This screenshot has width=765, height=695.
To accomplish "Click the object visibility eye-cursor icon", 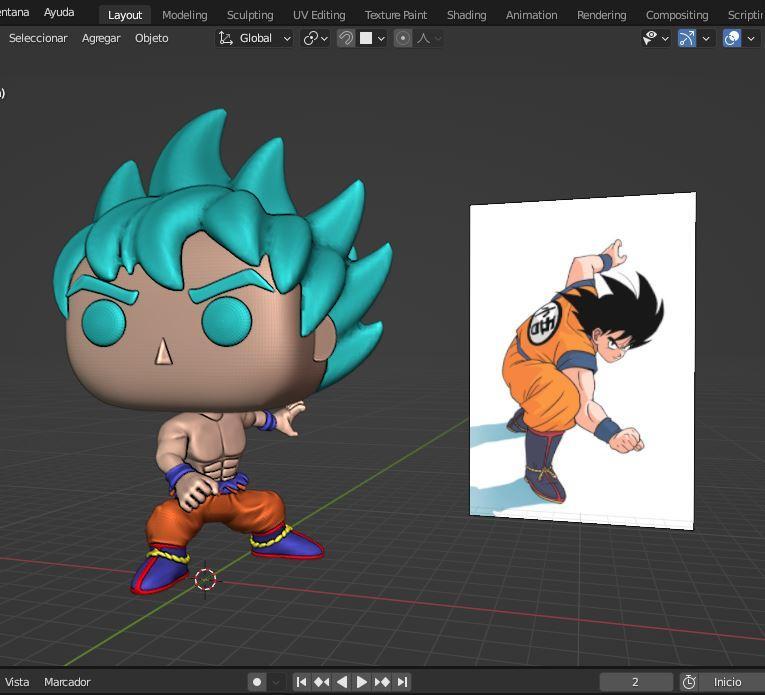I will click(x=650, y=38).
